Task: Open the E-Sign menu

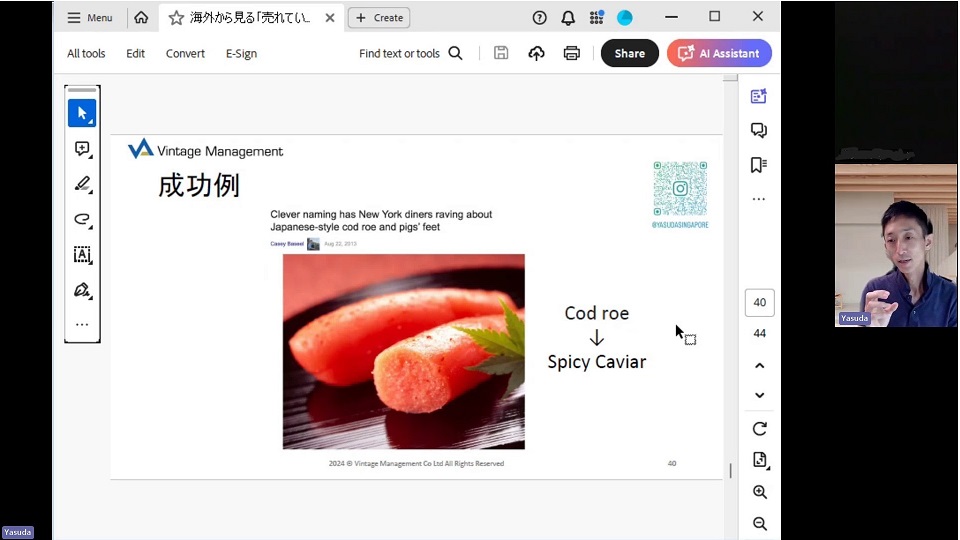Action: pyautogui.click(x=241, y=54)
